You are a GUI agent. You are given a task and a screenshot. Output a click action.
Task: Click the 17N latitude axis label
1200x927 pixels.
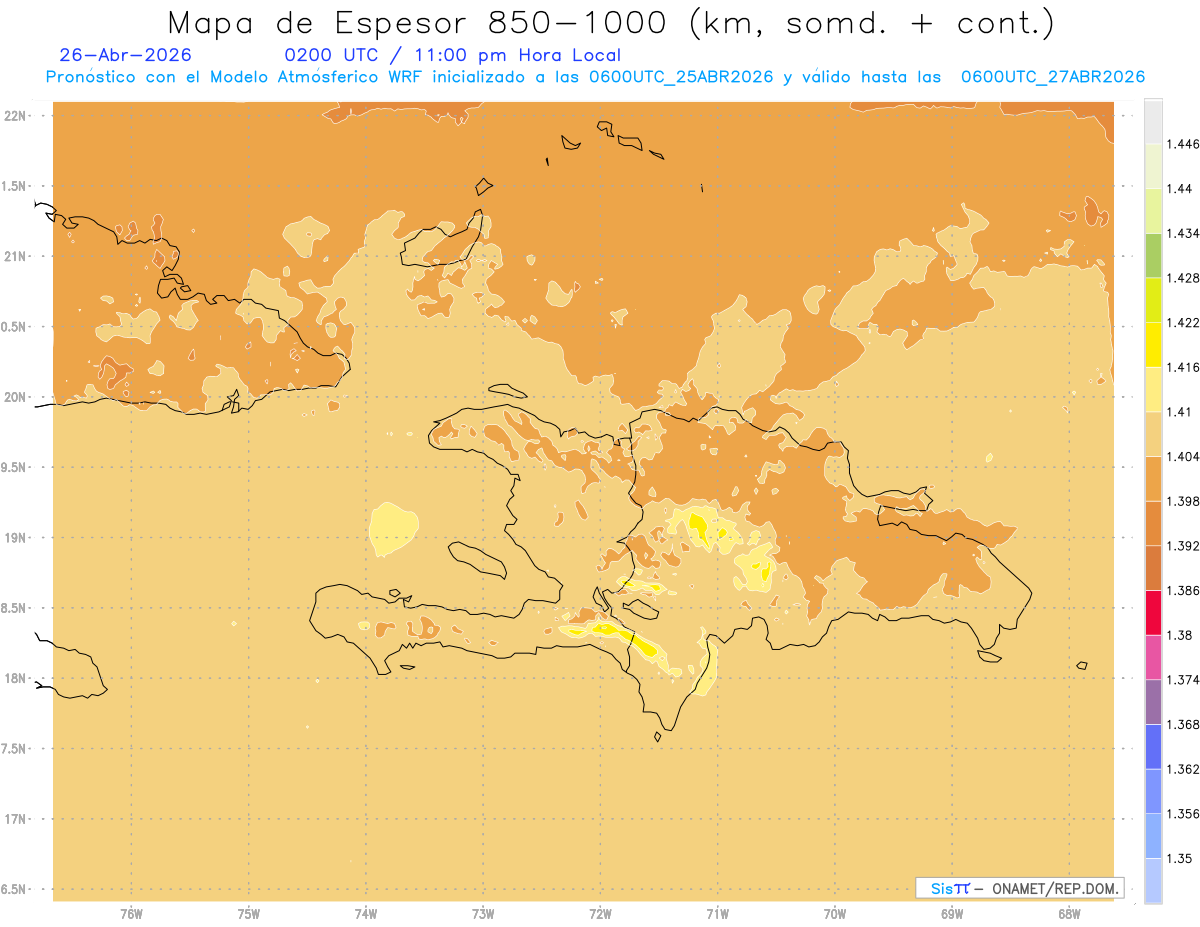click(x=15, y=819)
